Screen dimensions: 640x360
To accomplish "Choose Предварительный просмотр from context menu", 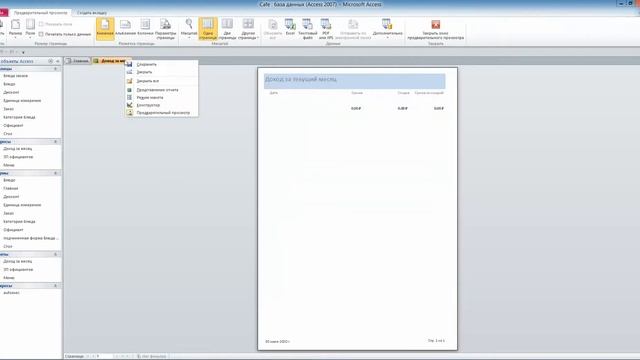I will pos(162,113).
